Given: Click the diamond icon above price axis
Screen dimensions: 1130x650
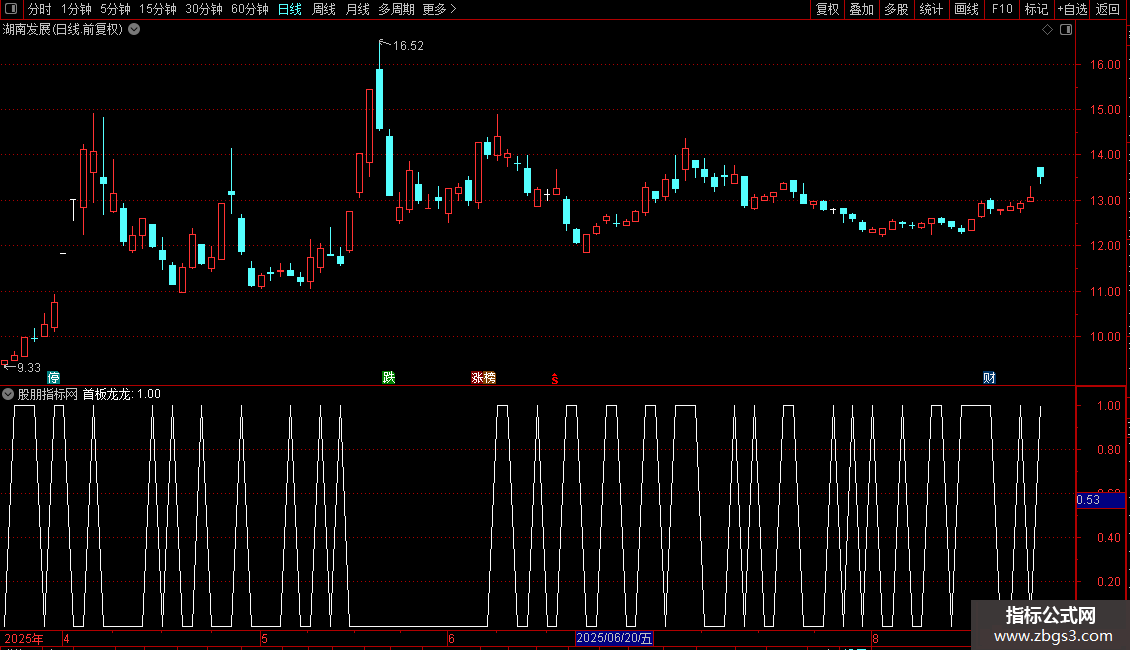Looking at the screenshot, I should point(1048,30).
